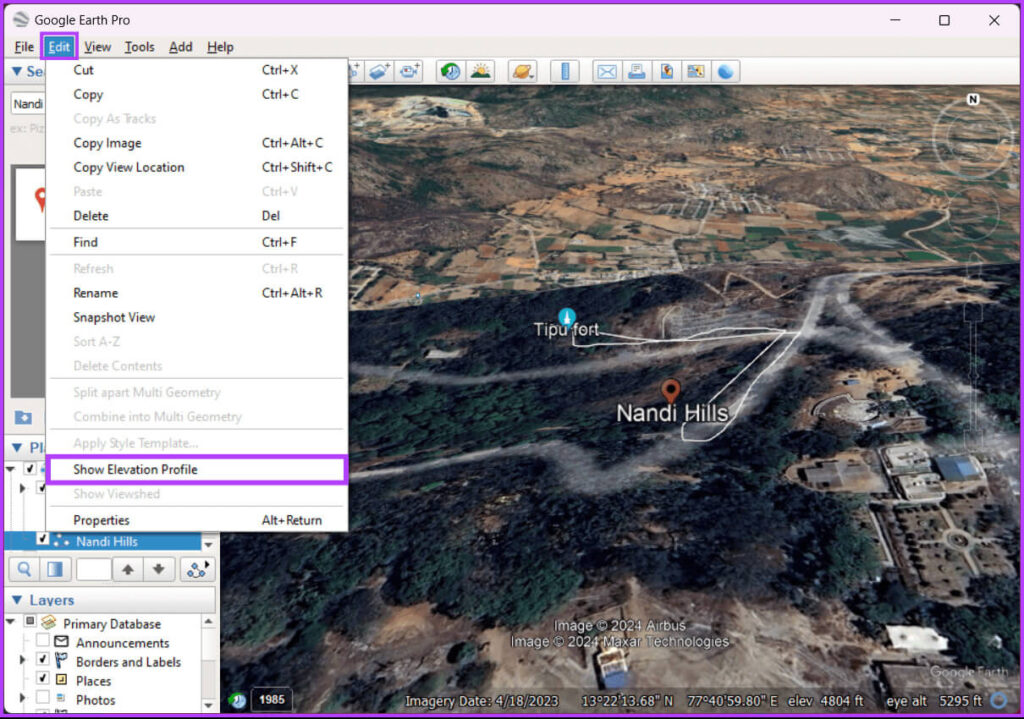Screen dimensions: 1024x719
Task: Click the Save Image toolbar icon
Action: click(x=666, y=71)
